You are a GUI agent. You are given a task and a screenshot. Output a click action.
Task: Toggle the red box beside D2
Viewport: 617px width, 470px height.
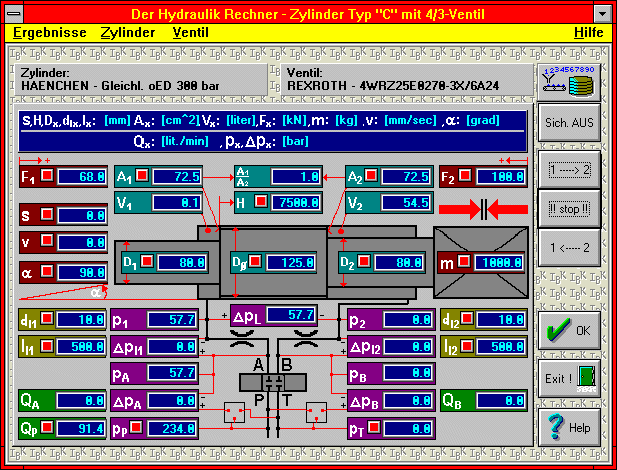[x=364, y=261]
